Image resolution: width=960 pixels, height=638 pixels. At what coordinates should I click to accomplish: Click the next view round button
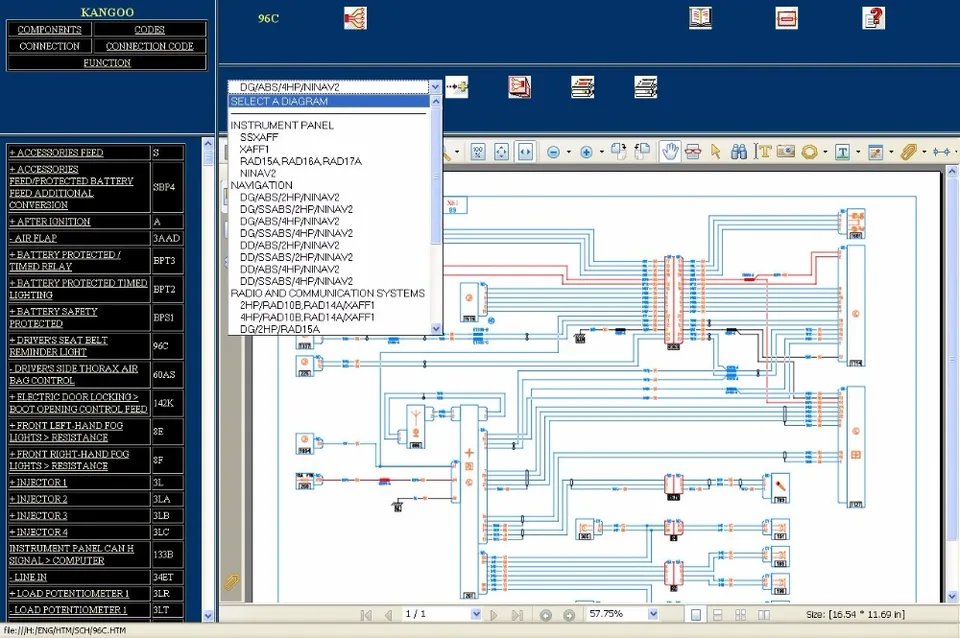pos(569,615)
